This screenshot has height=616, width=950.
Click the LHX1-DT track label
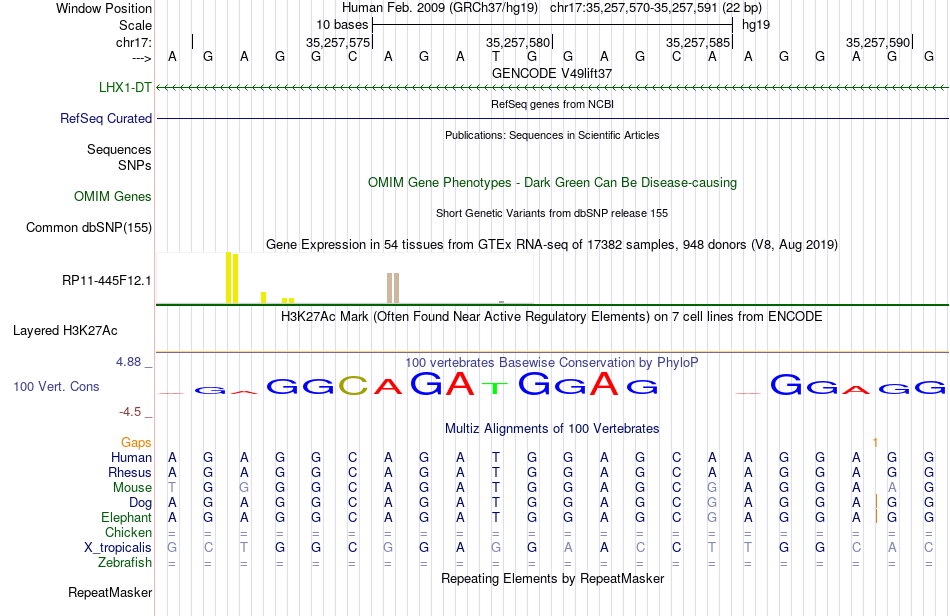click(125, 87)
